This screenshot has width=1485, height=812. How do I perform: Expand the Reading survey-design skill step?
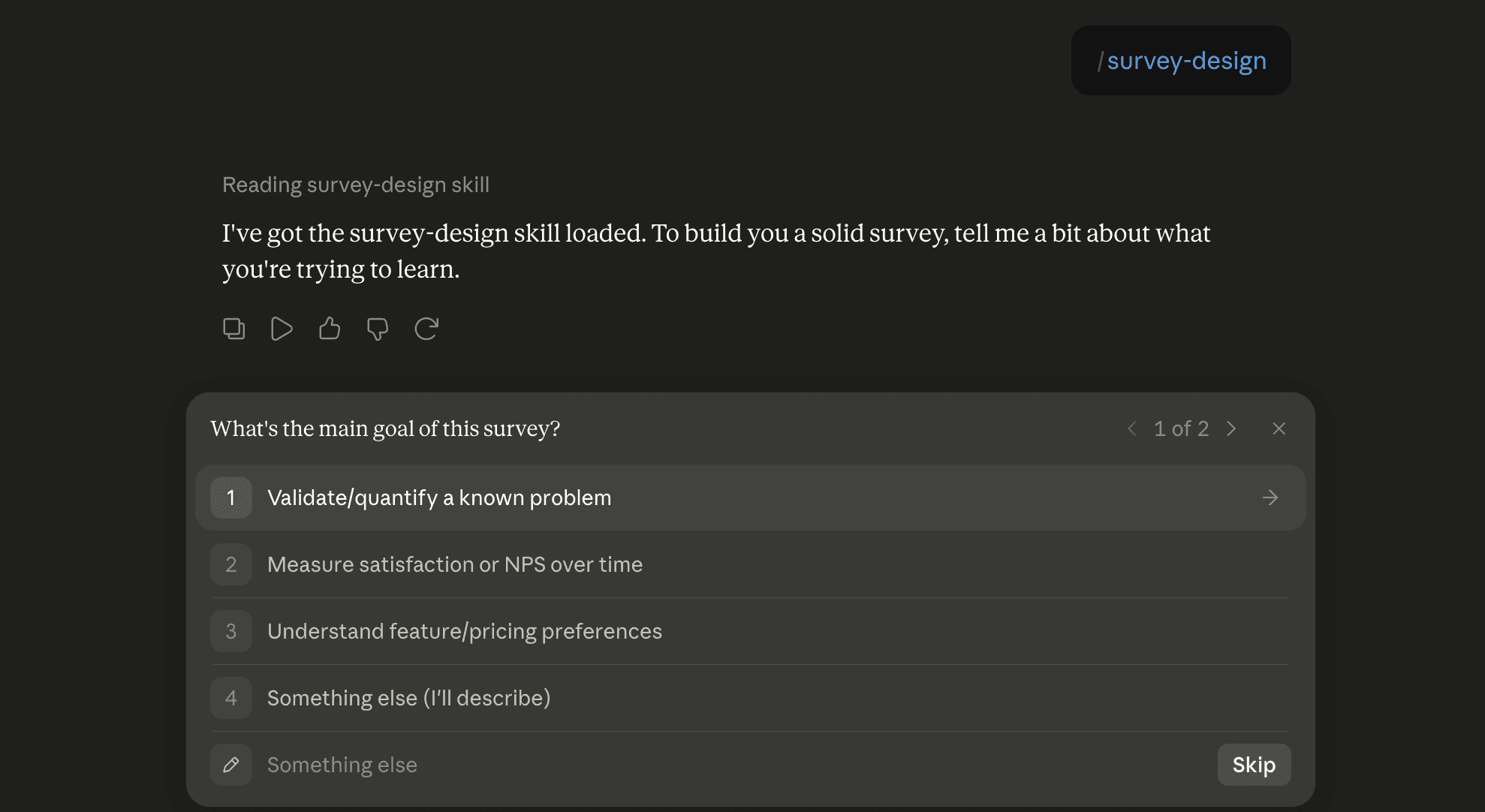[356, 185]
